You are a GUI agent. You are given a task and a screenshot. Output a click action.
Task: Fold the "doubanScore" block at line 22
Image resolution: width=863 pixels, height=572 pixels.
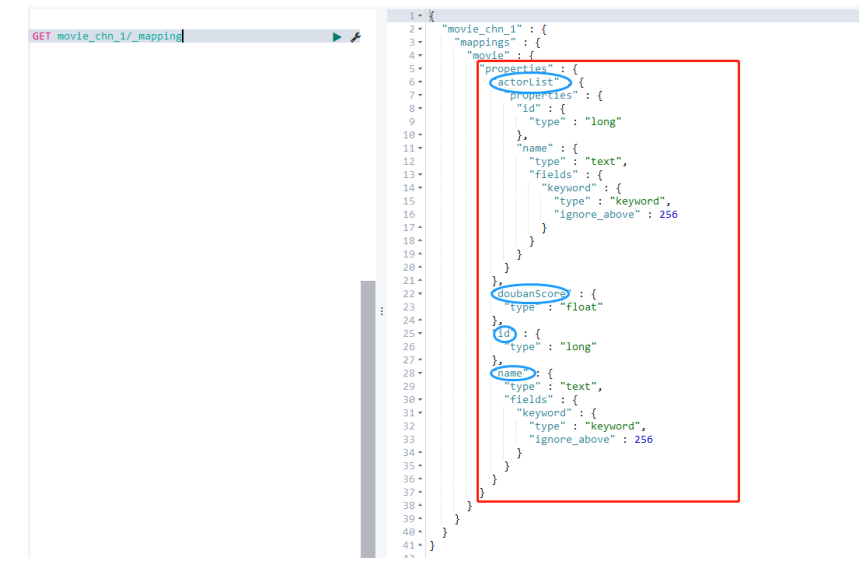[420, 294]
